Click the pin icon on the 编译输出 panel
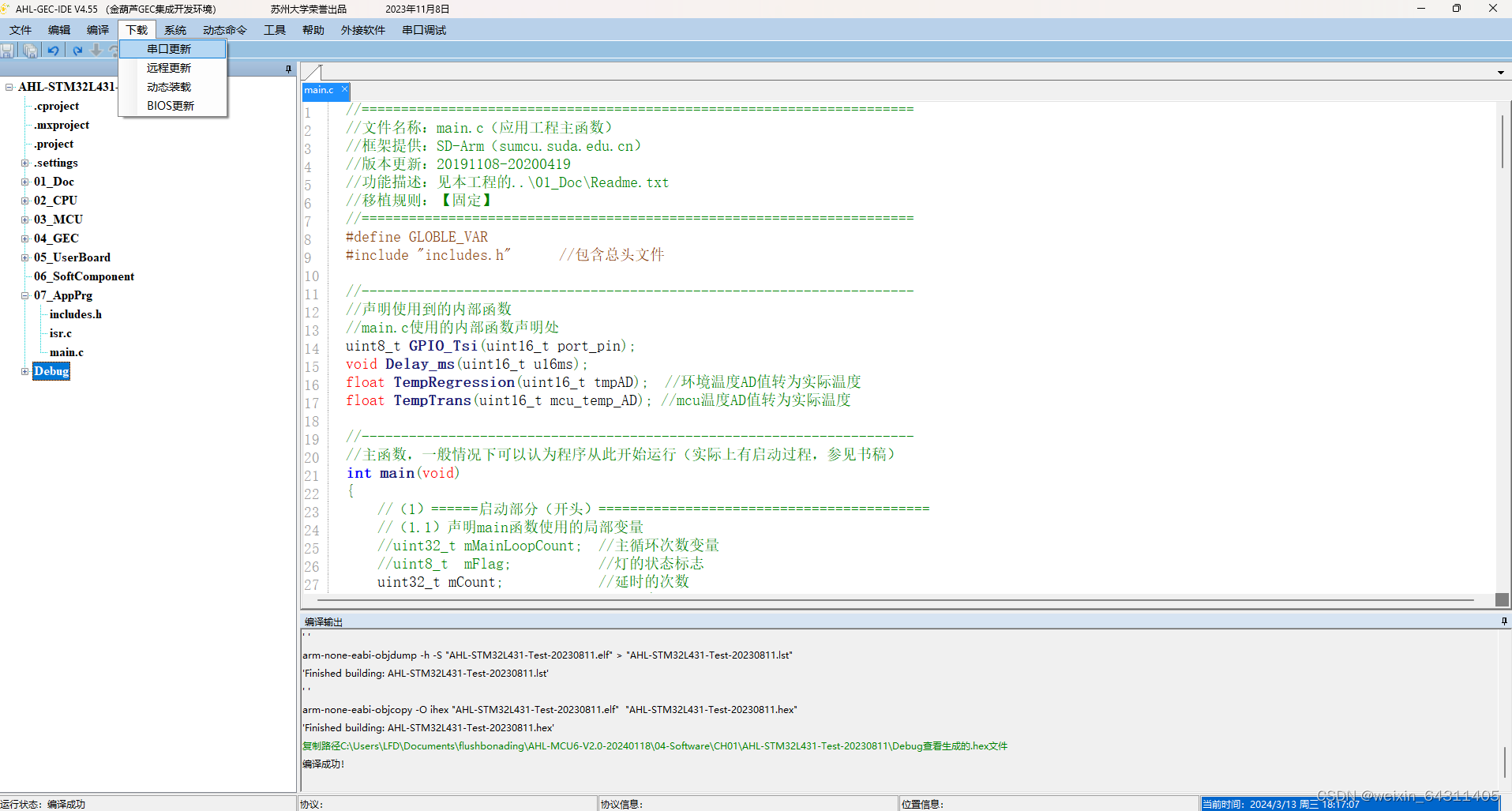Image resolution: width=1512 pixels, height=811 pixels. 1503,621
